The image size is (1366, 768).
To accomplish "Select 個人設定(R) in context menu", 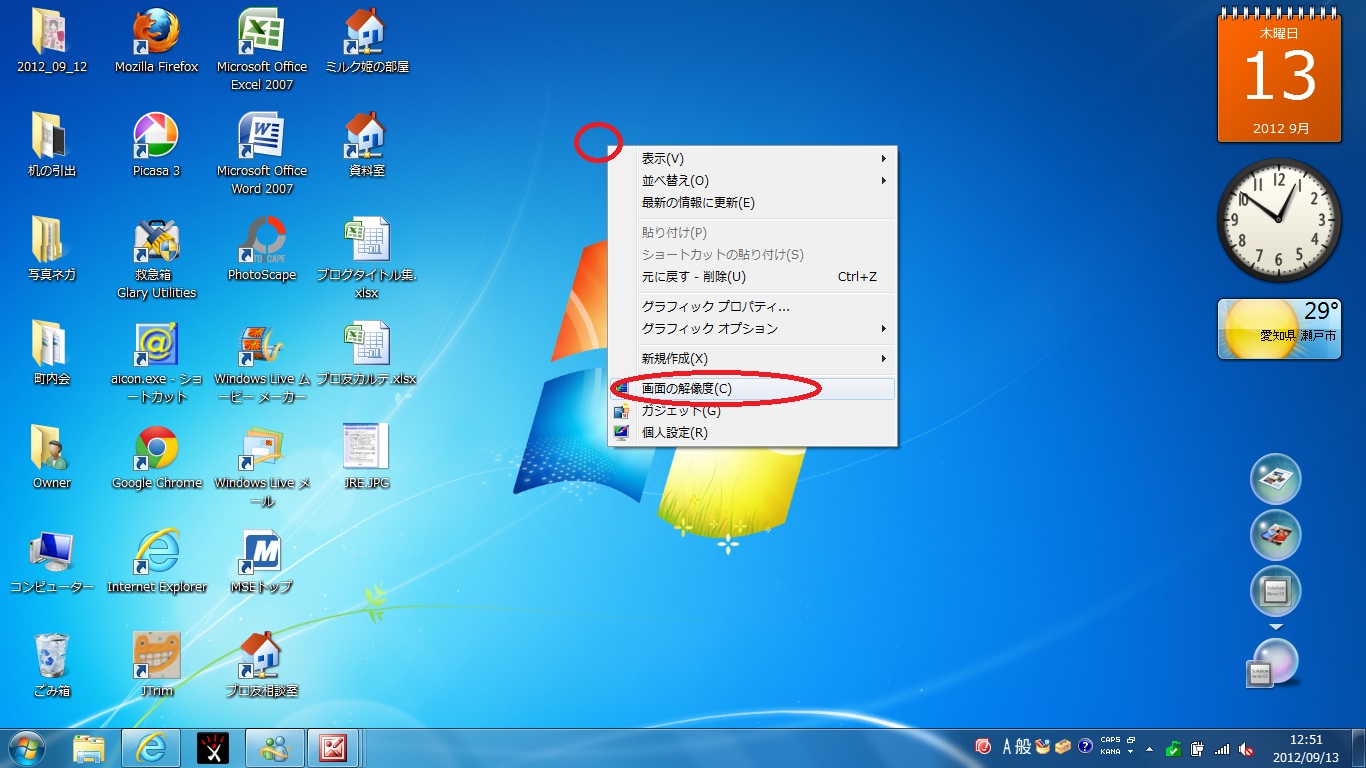I will [x=753, y=433].
